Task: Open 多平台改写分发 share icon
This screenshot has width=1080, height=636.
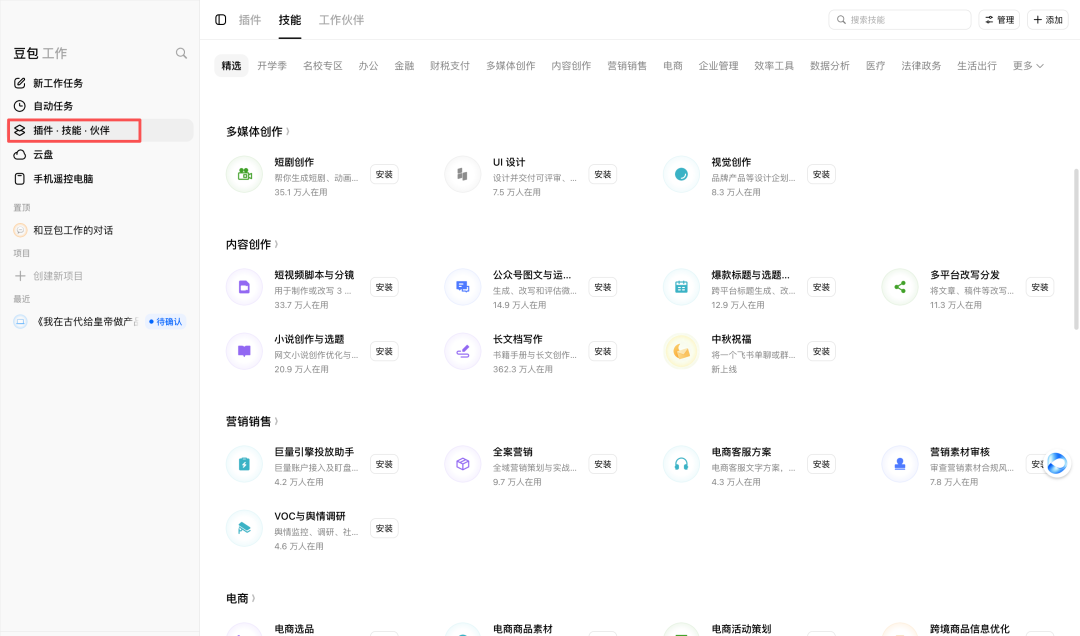Action: point(900,287)
